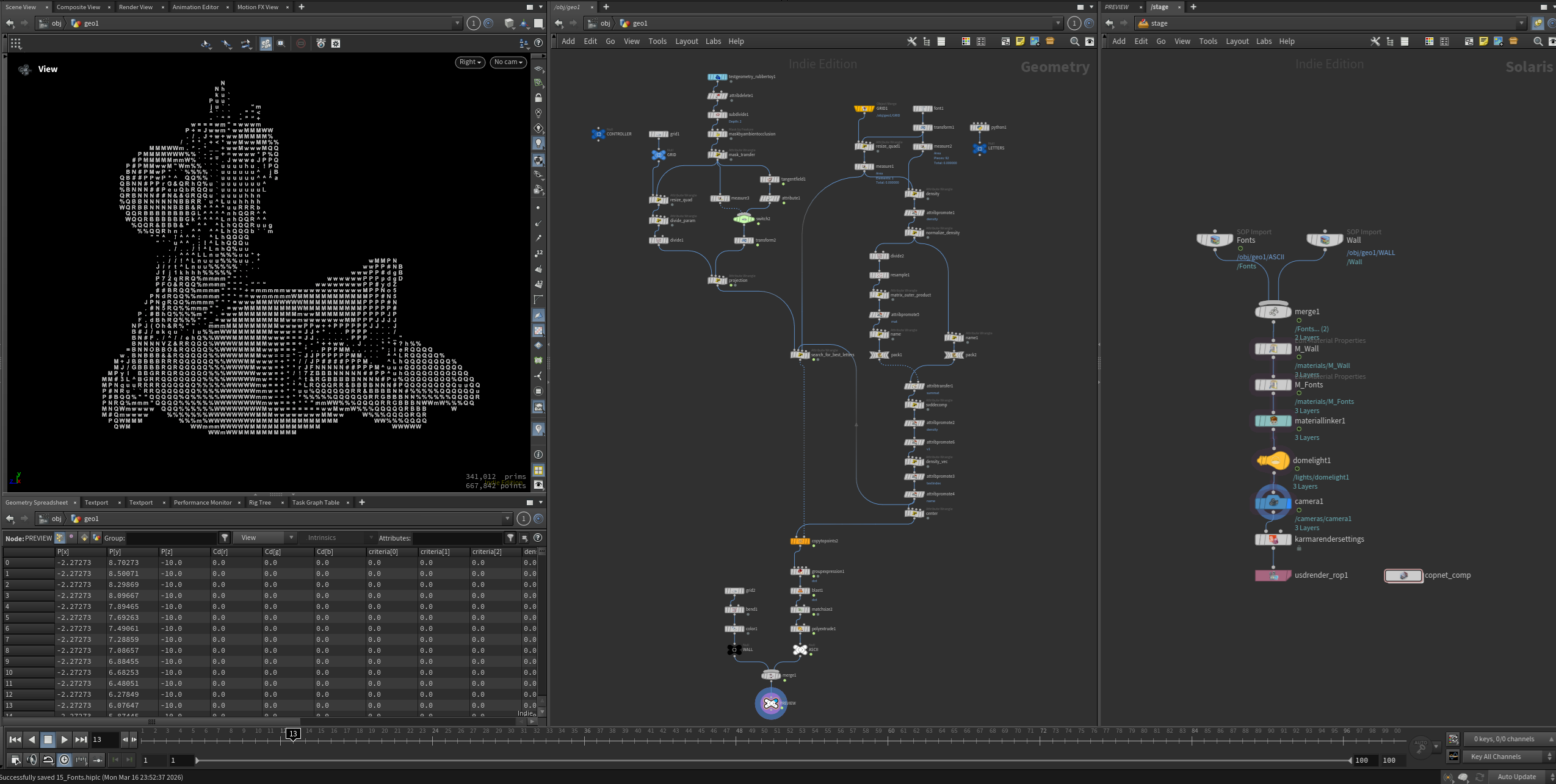The image size is (1556, 784).
Task: Click the current frame number field
Action: [x=104, y=739]
